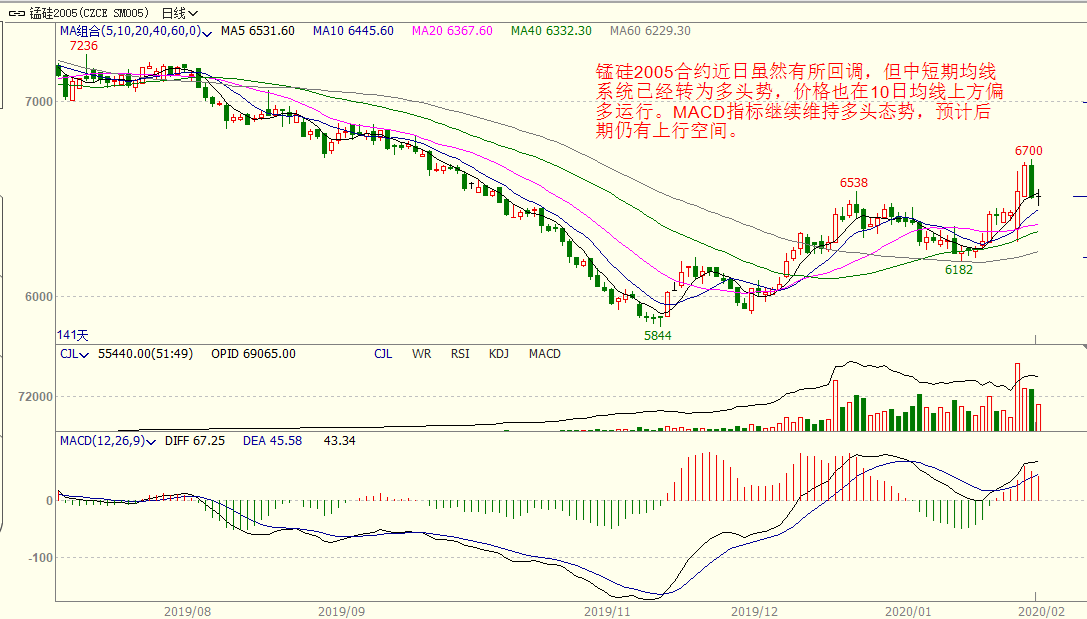The image size is (1087, 619).
Task: Click the green MA40 legend label
Action: (x=551, y=31)
